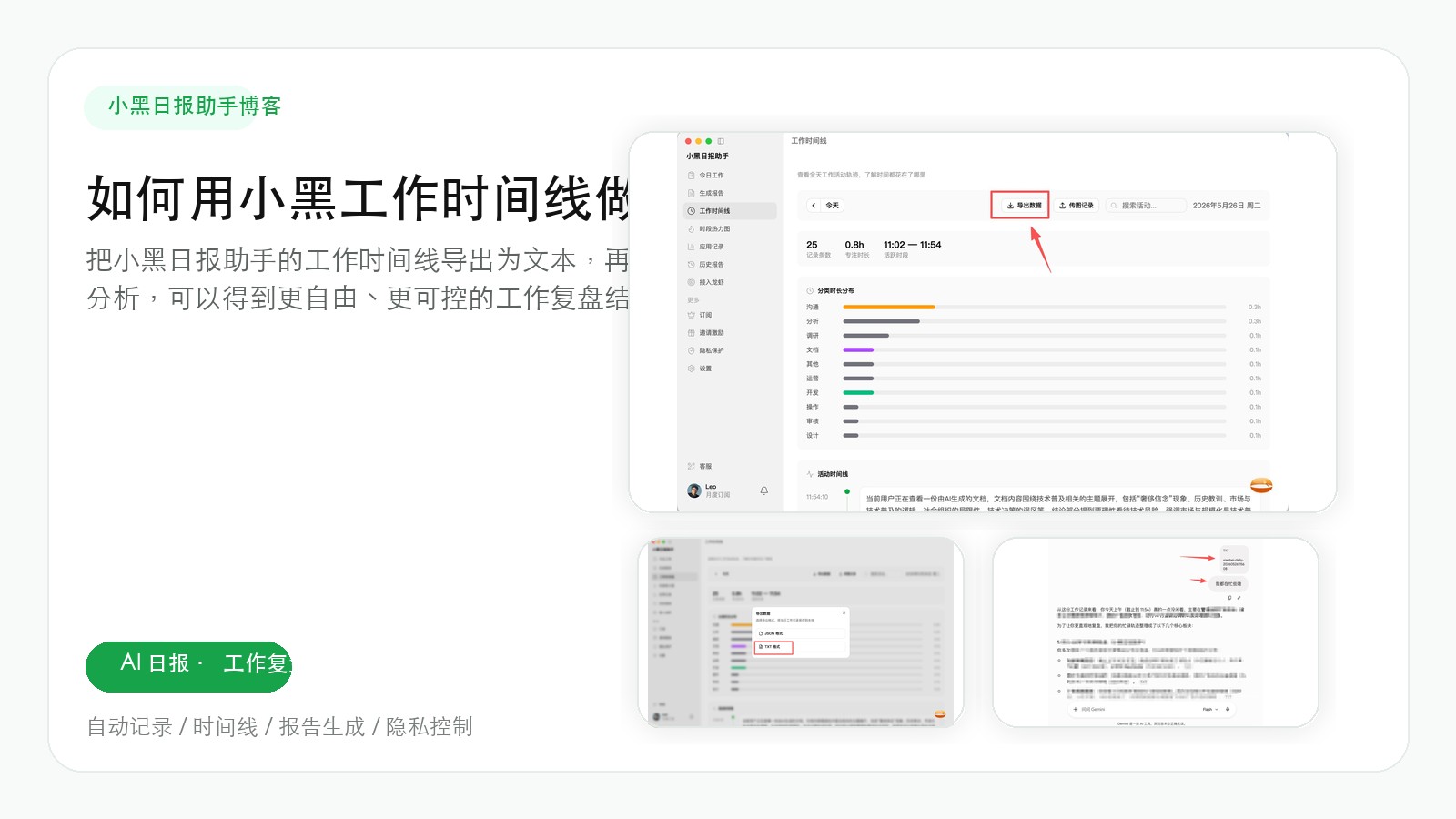Open 时段热力图 in the sidebar
1456x819 pixels.
[x=730, y=229]
